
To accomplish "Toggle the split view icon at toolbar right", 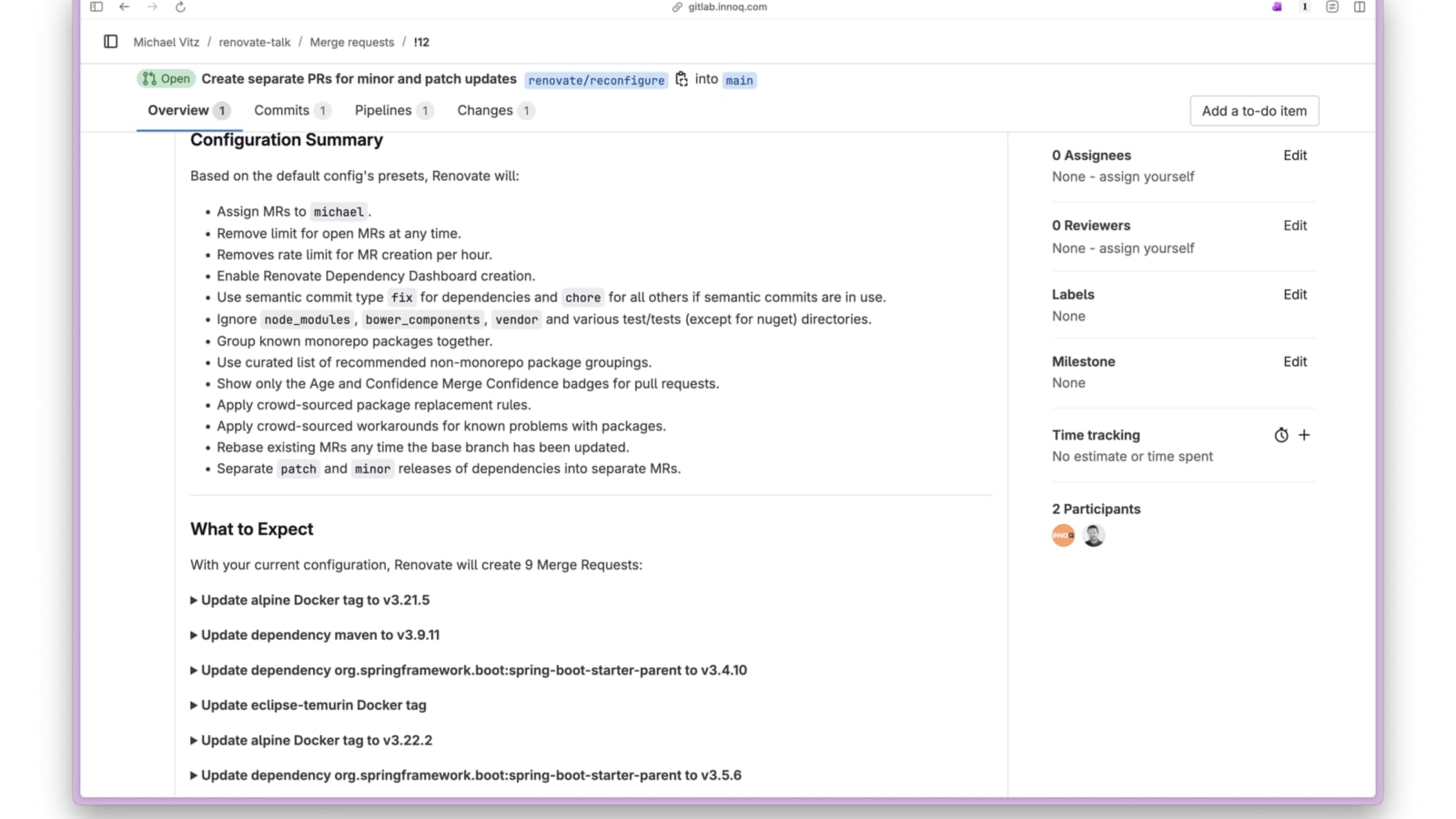I will (x=1360, y=7).
